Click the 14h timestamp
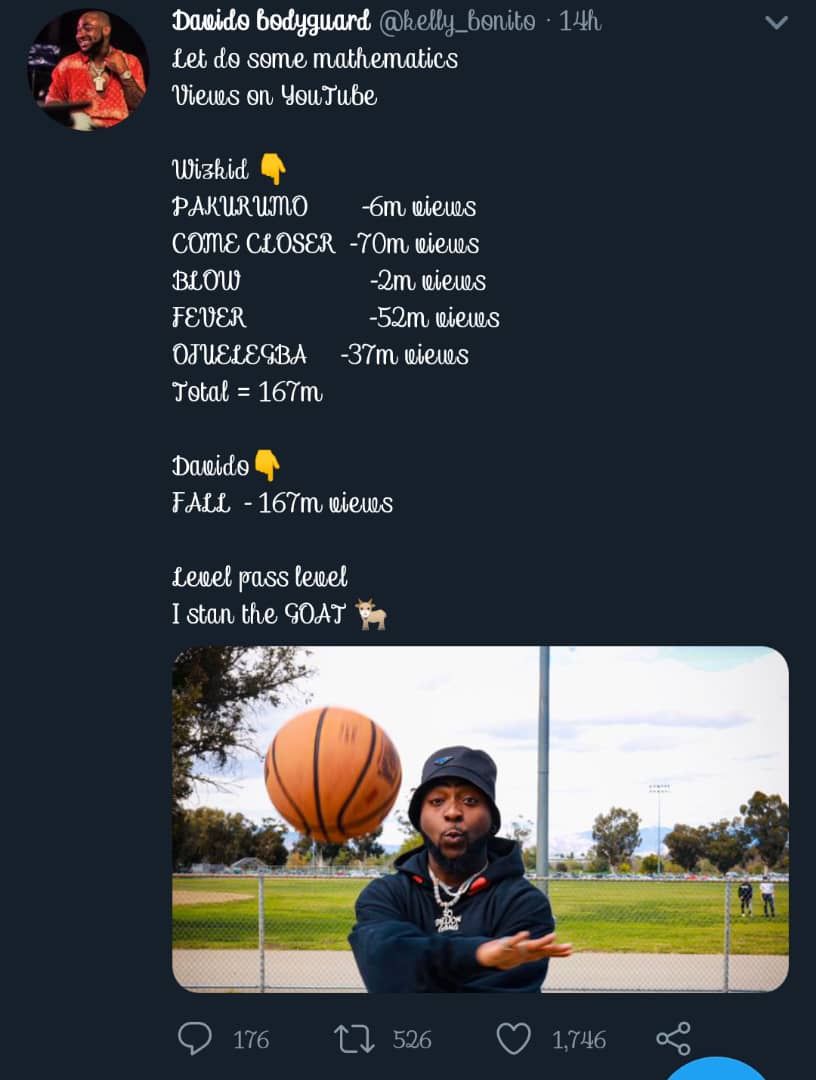816x1080 pixels. 580,21
